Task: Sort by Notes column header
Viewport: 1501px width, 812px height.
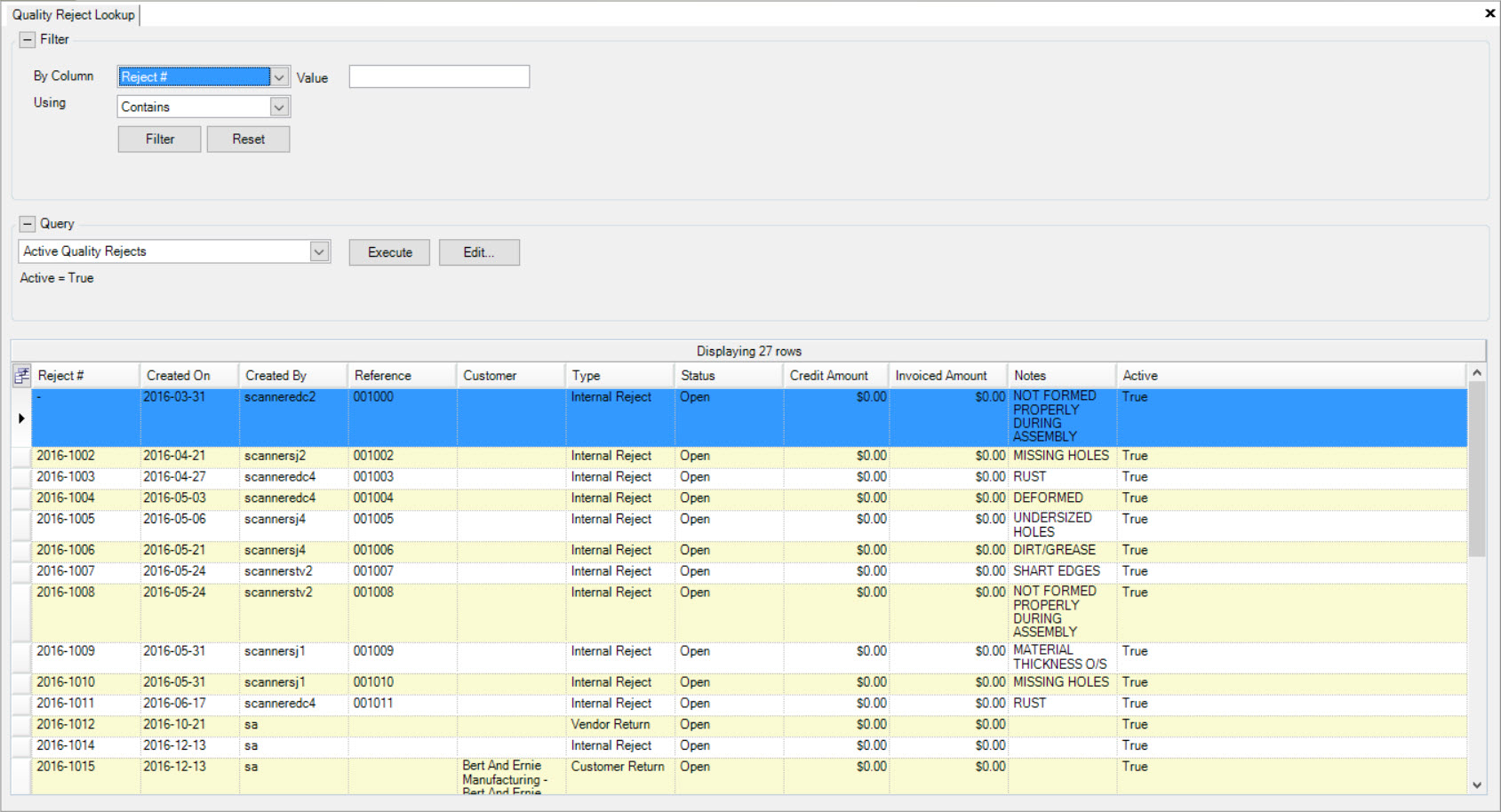Action: (x=1062, y=375)
